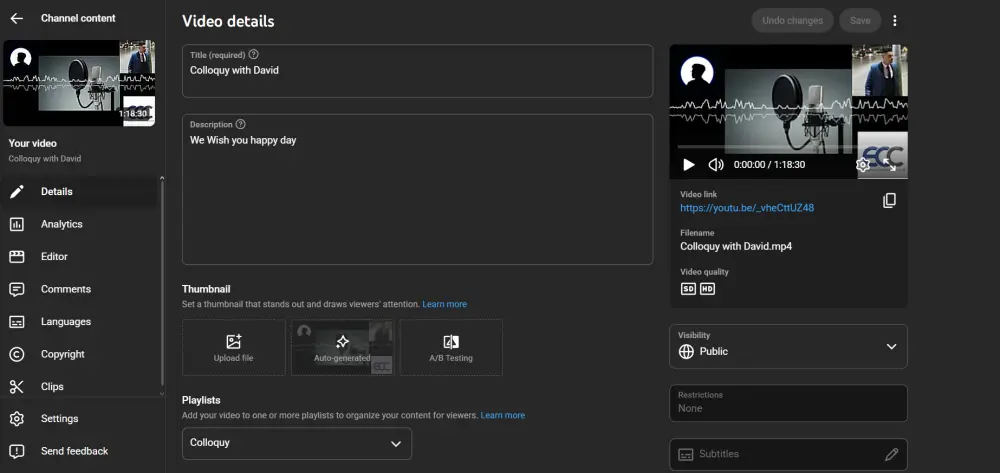The image size is (1000, 473).
Task: Click Send feedback
Action: tap(79, 451)
